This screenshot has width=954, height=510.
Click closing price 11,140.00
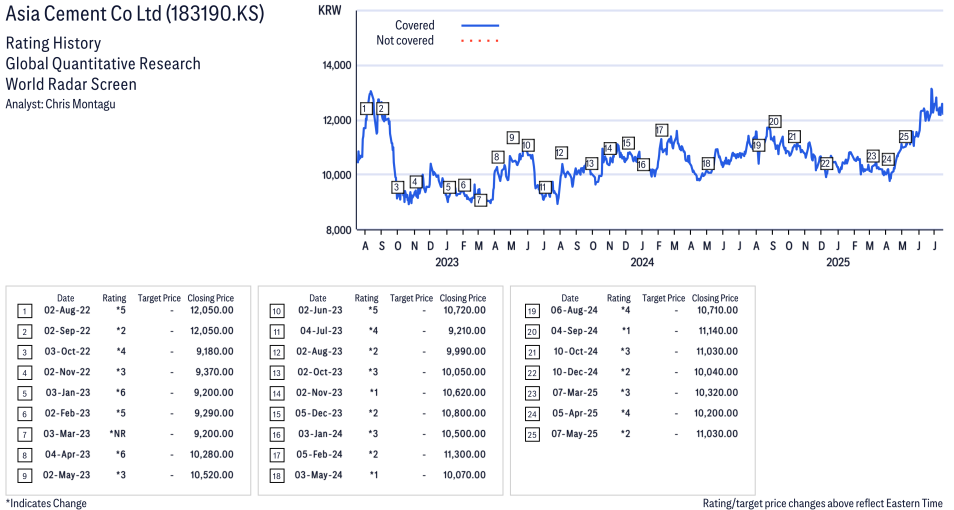(x=718, y=331)
